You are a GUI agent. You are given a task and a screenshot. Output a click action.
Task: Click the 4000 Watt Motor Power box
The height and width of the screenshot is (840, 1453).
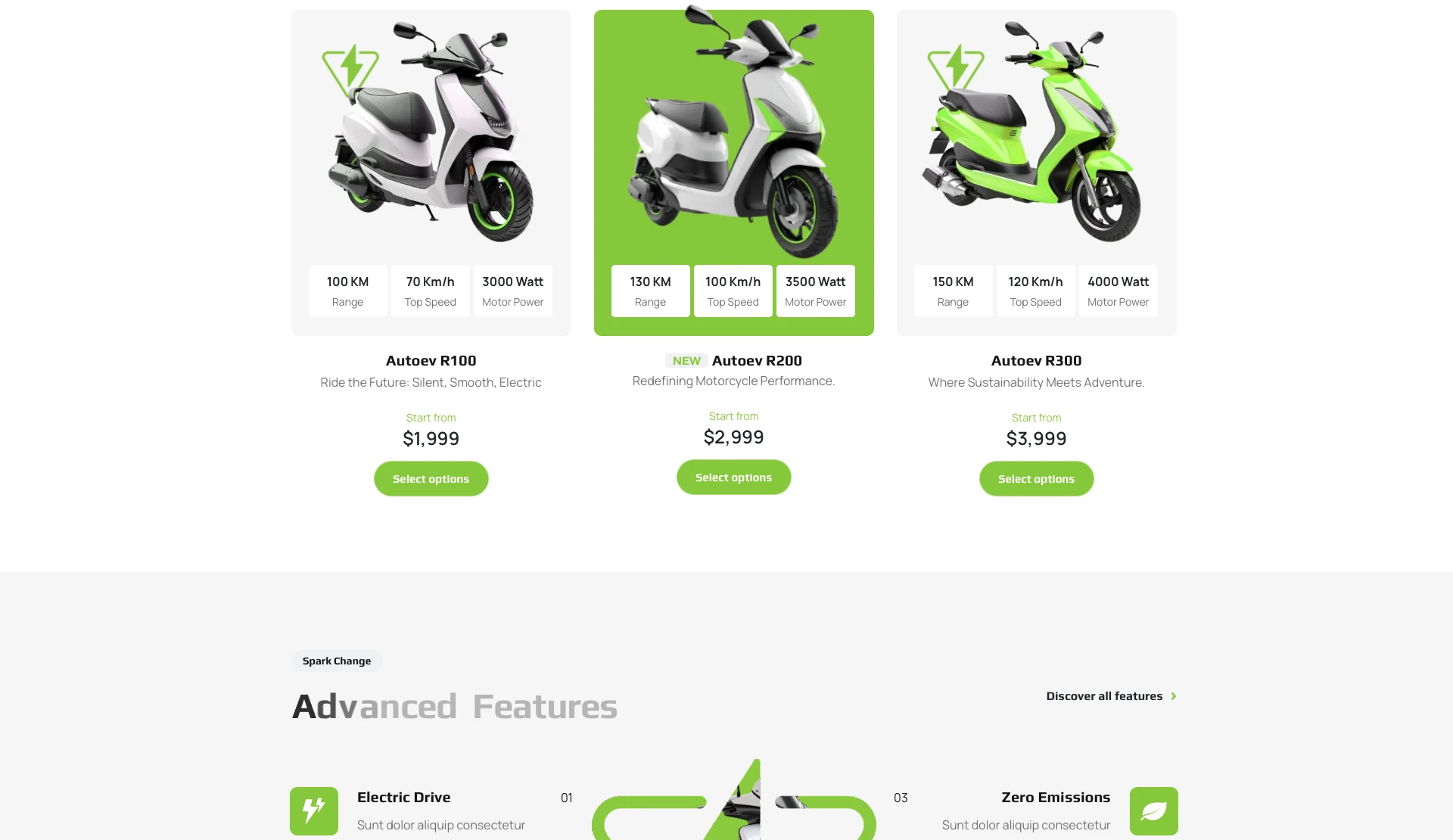pyautogui.click(x=1119, y=291)
